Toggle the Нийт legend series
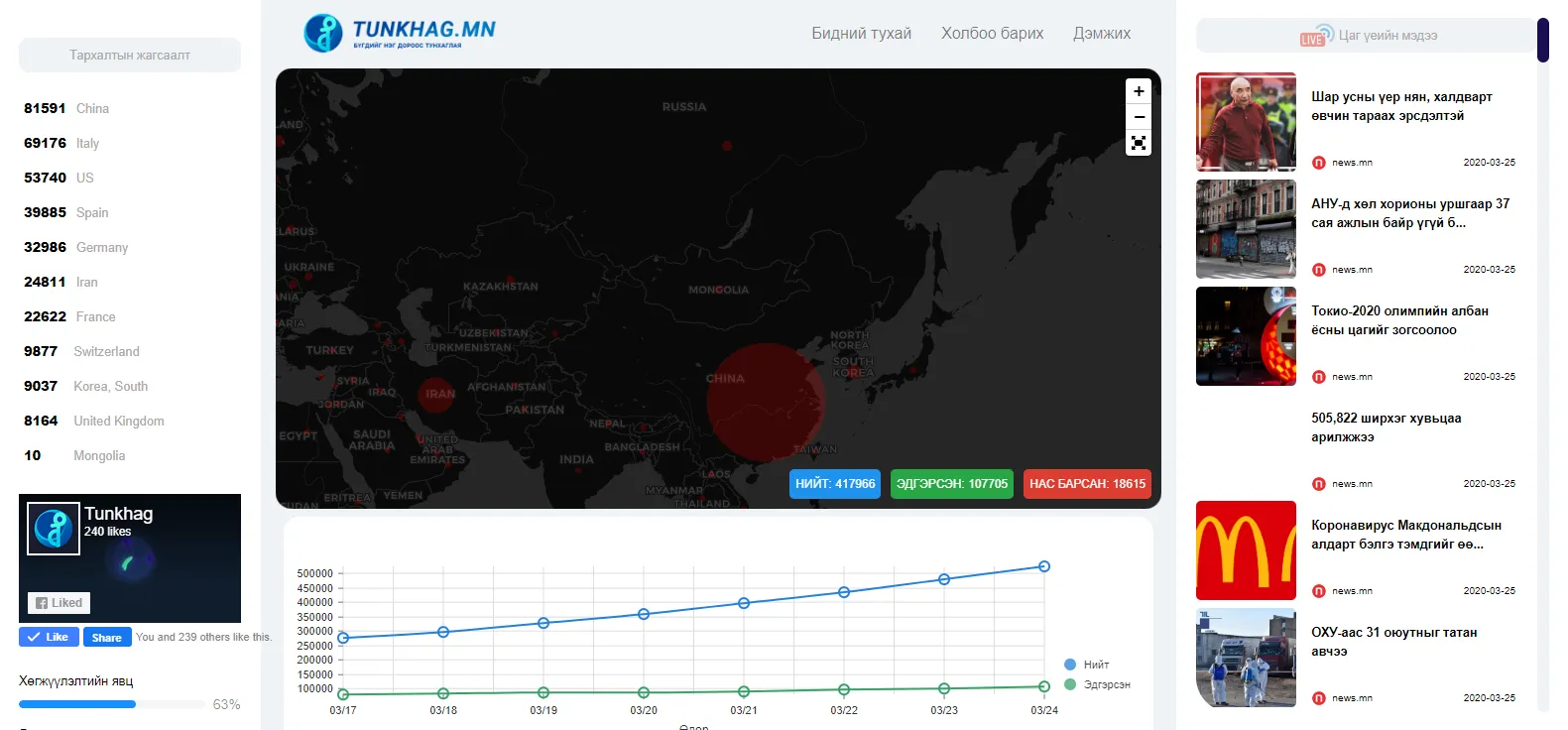1568x730 pixels. 1087,665
